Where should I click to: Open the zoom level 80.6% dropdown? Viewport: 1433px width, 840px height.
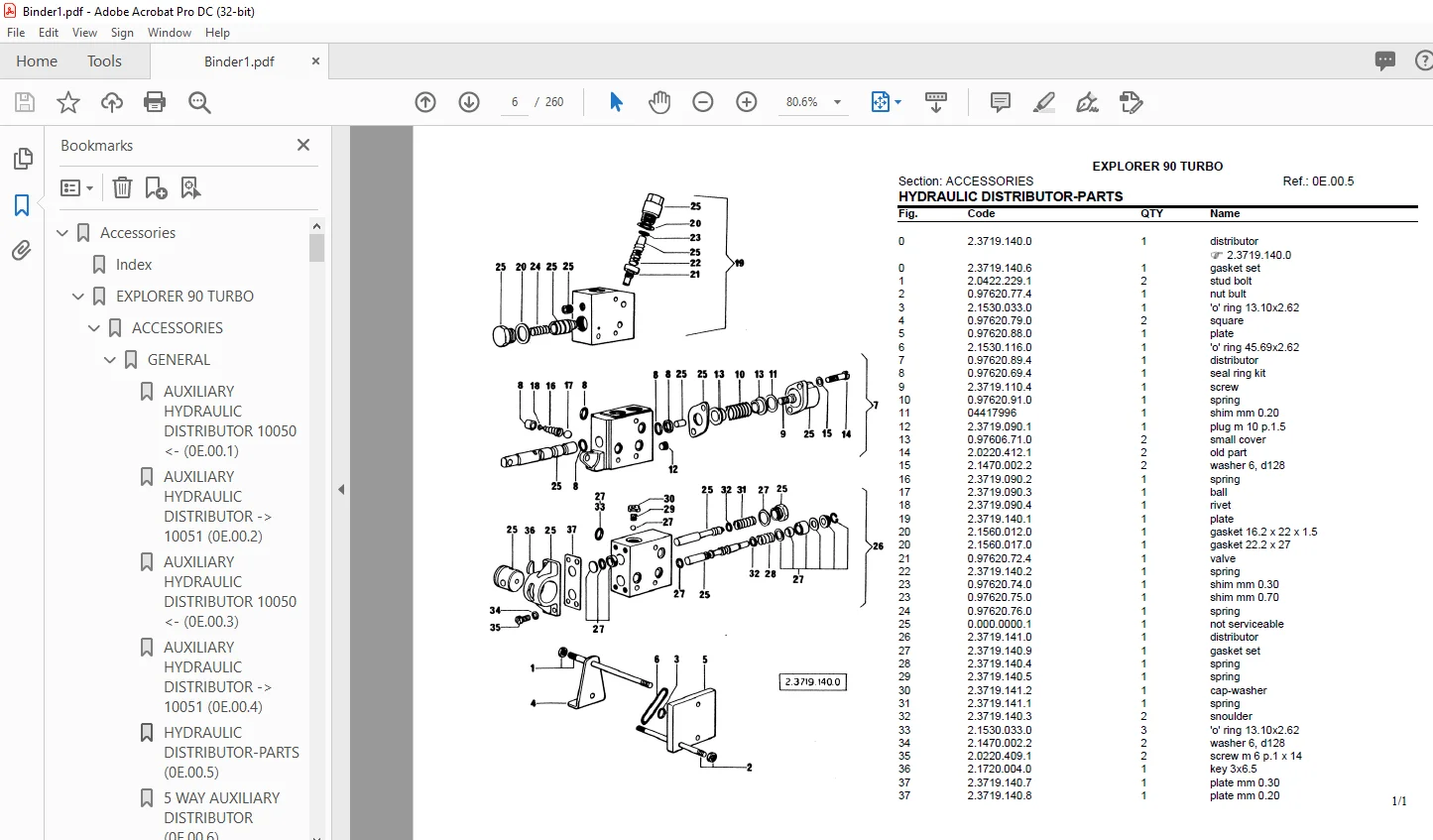tap(837, 102)
